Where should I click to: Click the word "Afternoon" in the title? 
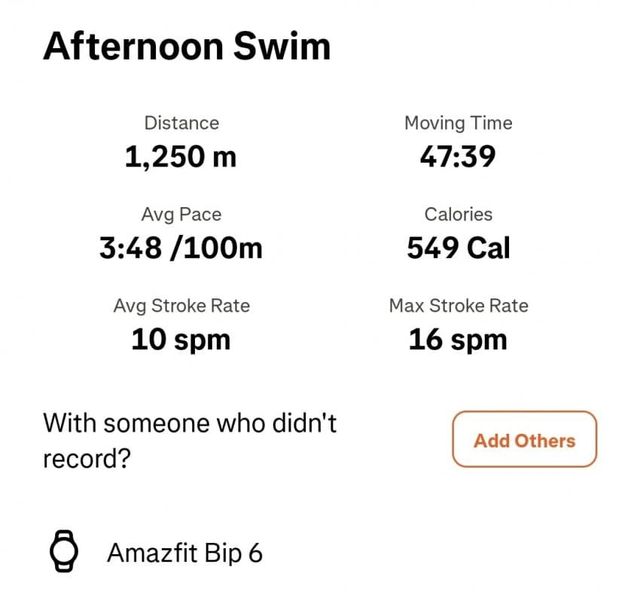click(x=133, y=47)
